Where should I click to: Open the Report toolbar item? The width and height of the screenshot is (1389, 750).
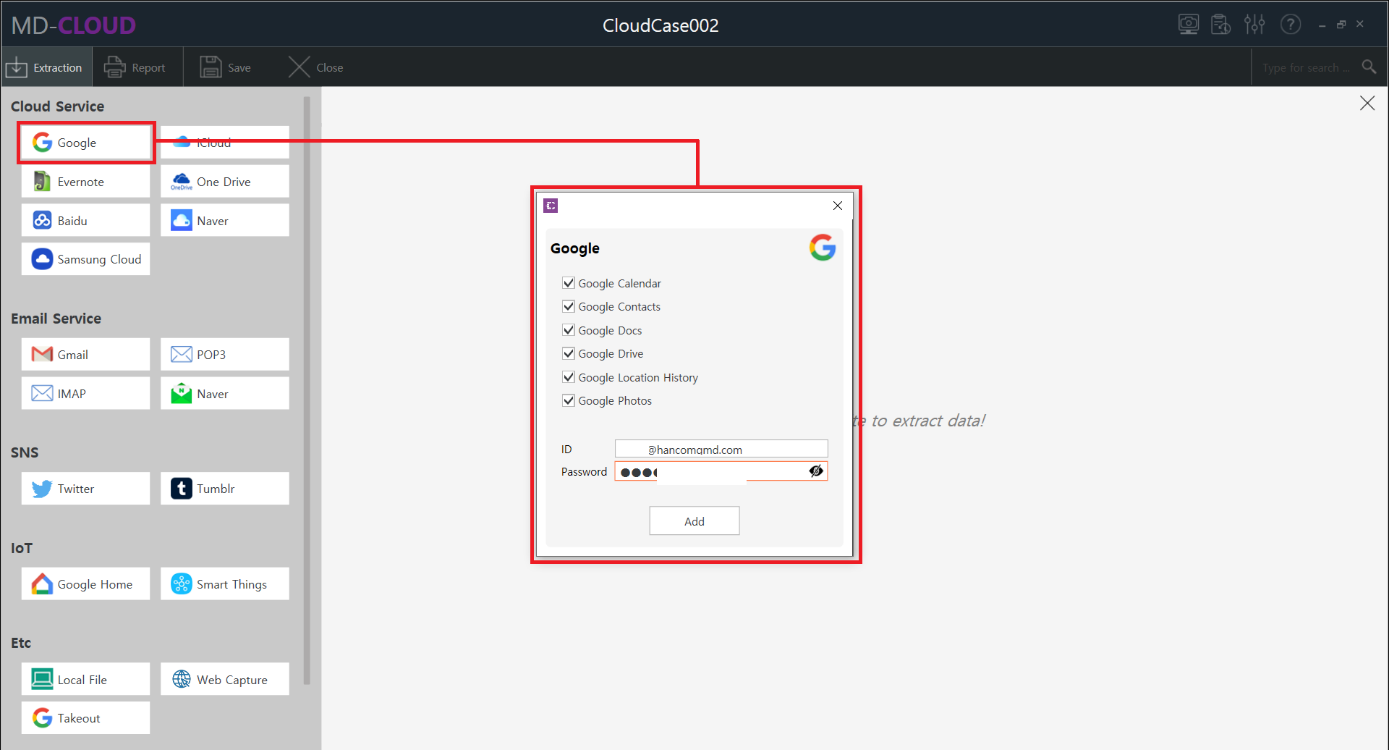click(x=136, y=67)
